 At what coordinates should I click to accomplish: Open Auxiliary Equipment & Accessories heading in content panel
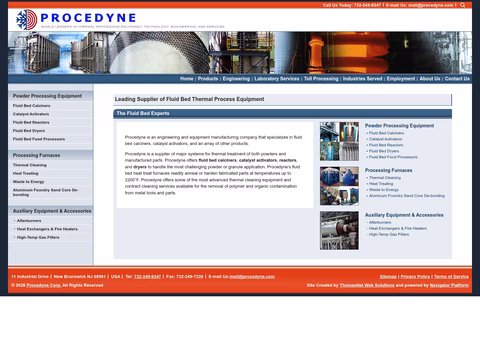coord(404,215)
